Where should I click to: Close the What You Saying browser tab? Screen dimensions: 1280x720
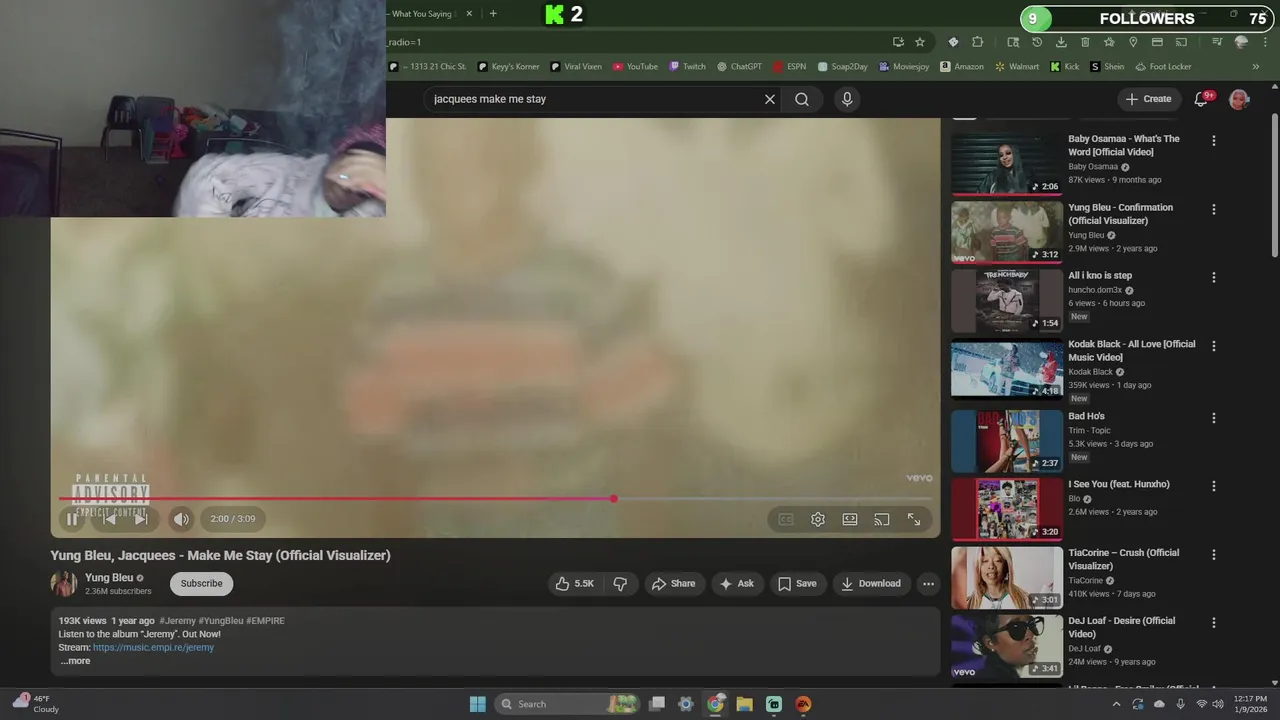point(469,14)
